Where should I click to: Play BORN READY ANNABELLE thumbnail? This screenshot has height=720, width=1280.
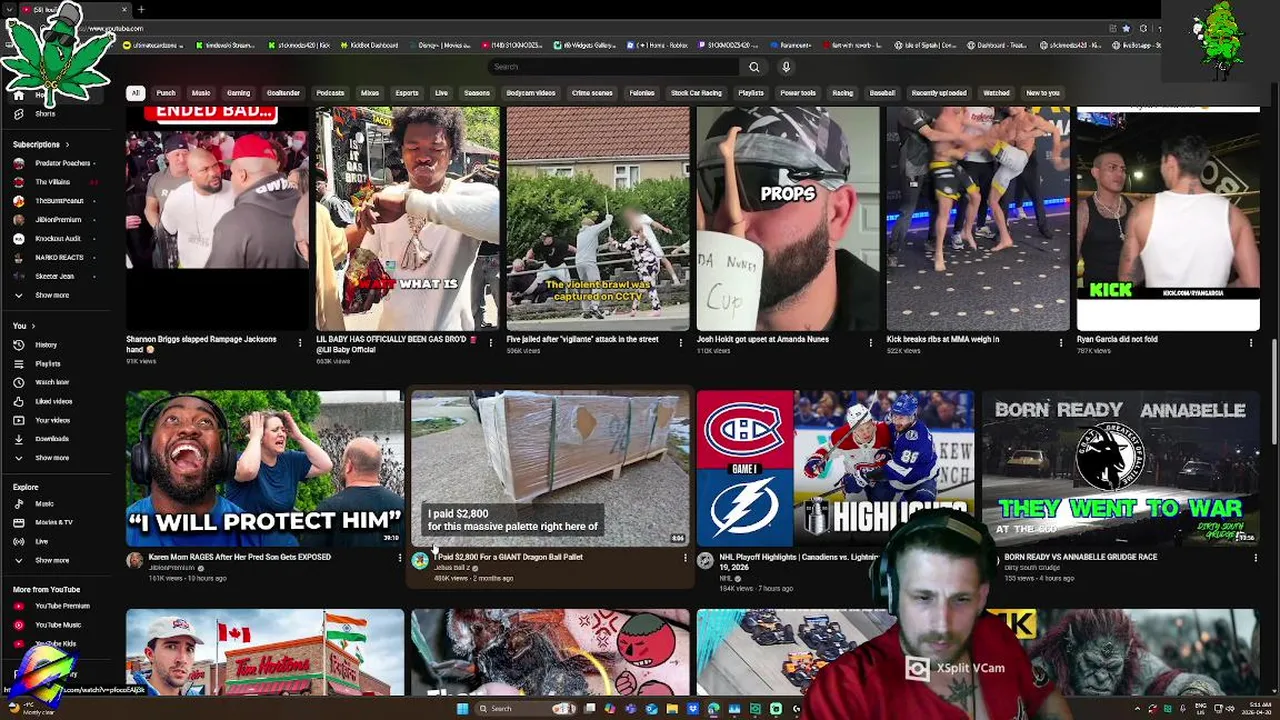1120,468
